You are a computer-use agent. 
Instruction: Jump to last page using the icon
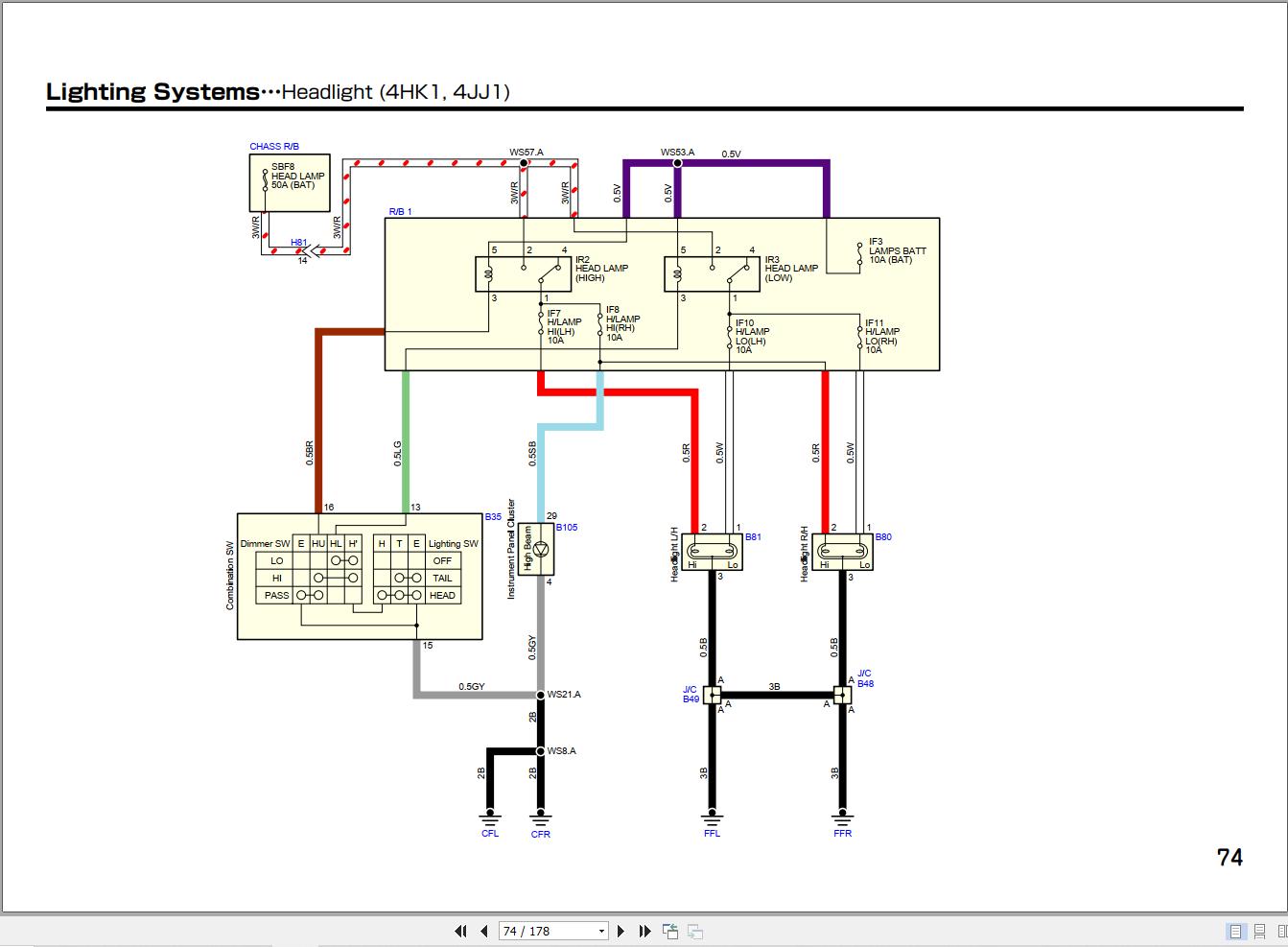(644, 930)
